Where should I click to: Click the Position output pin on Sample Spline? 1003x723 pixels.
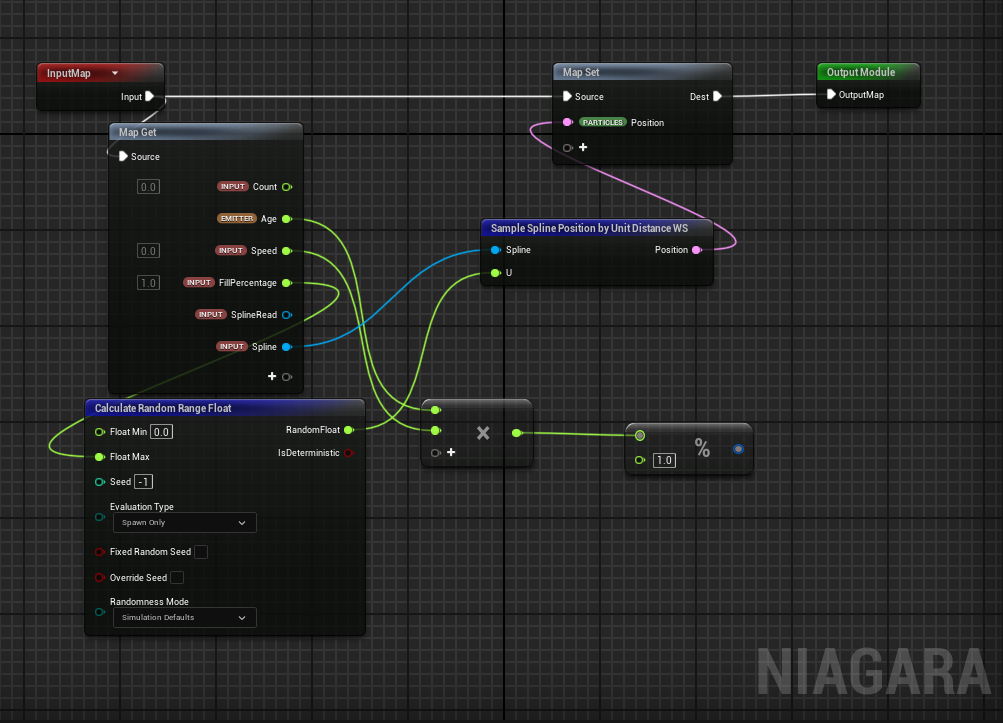697,250
